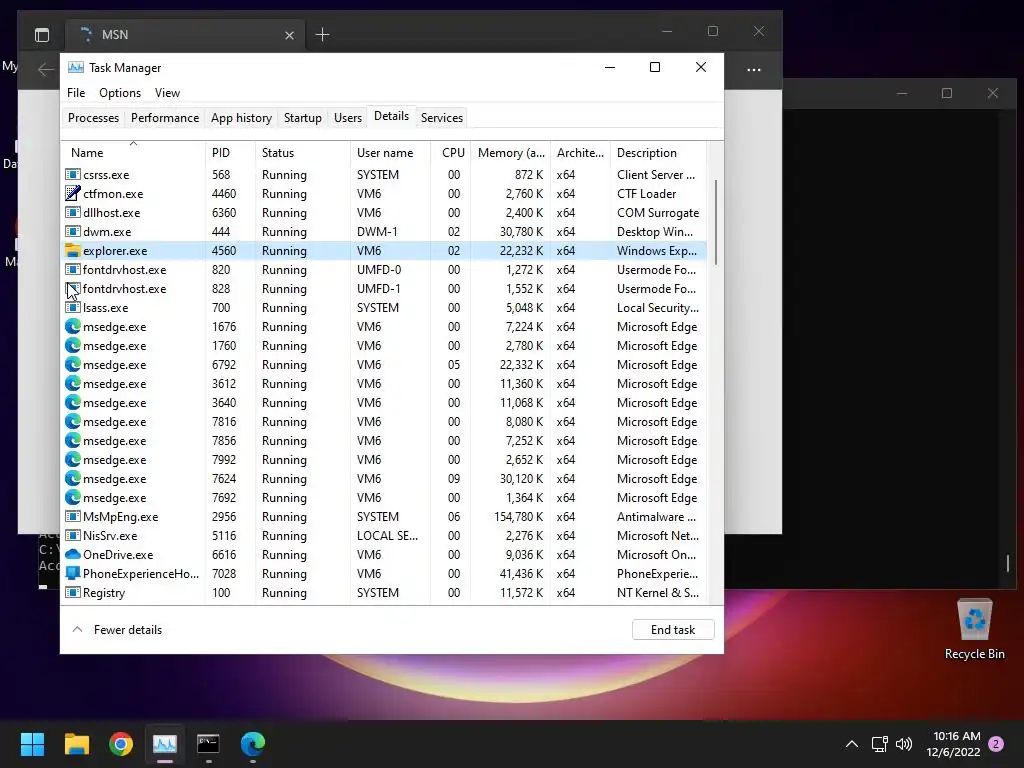Open Google Chrome from the taskbar

pyautogui.click(x=121, y=744)
